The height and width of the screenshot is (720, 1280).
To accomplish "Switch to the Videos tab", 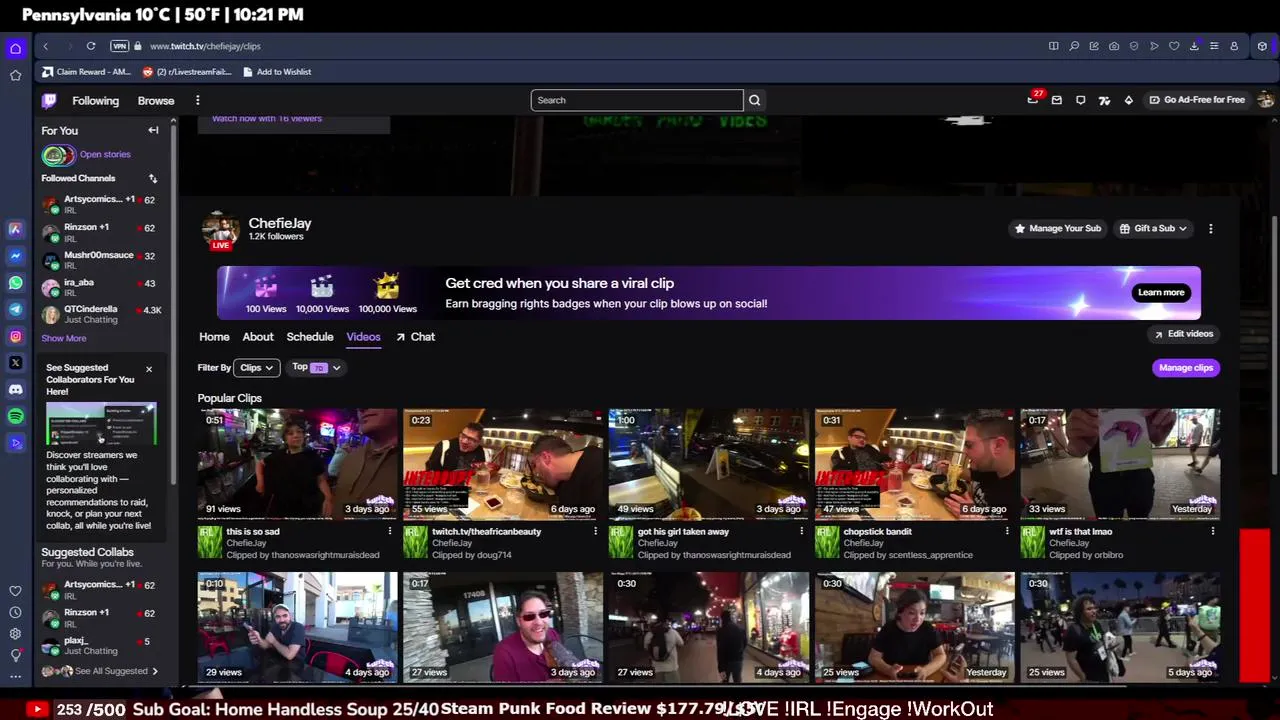I will 363,337.
